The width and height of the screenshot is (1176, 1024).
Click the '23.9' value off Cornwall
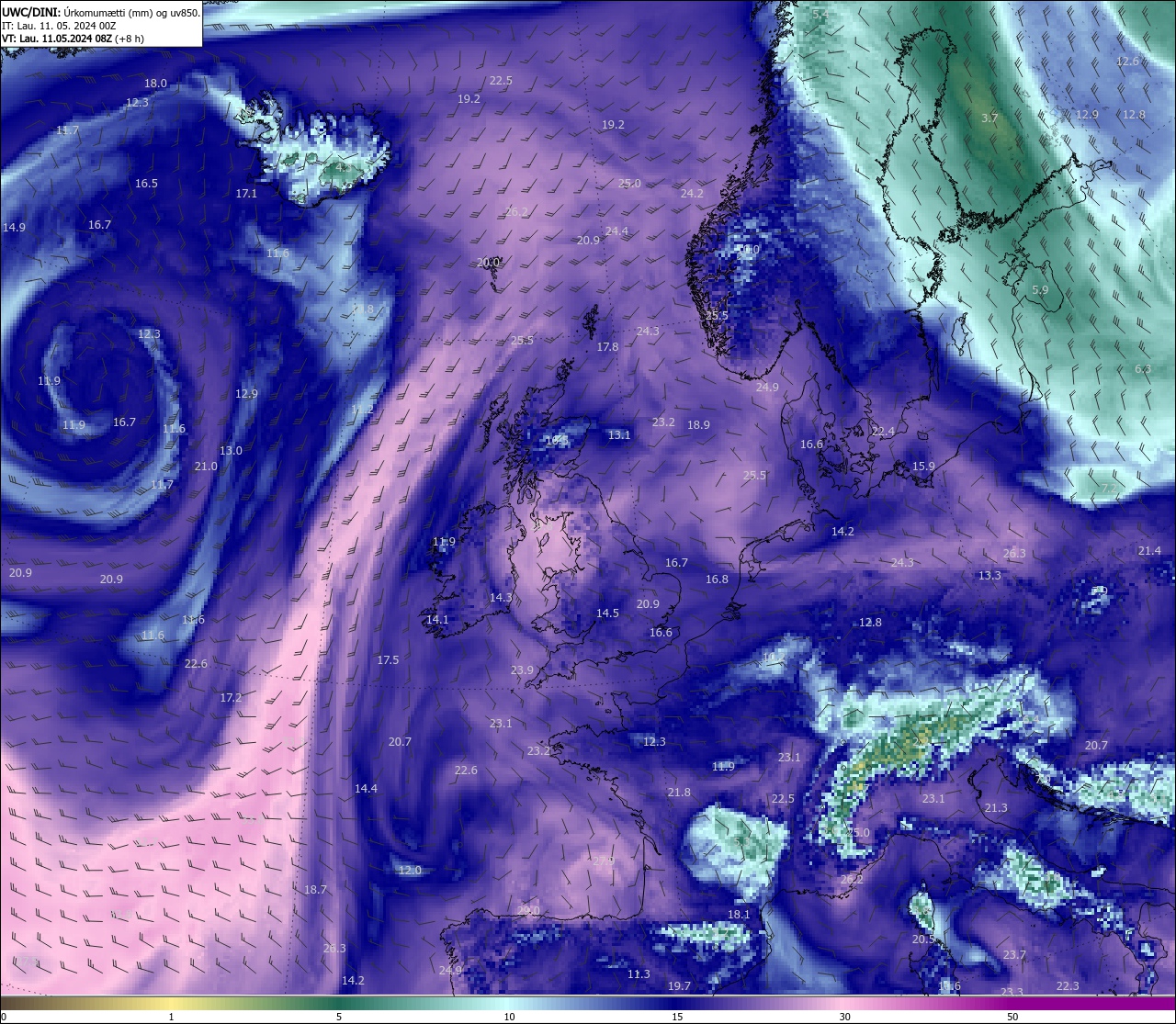(x=522, y=670)
